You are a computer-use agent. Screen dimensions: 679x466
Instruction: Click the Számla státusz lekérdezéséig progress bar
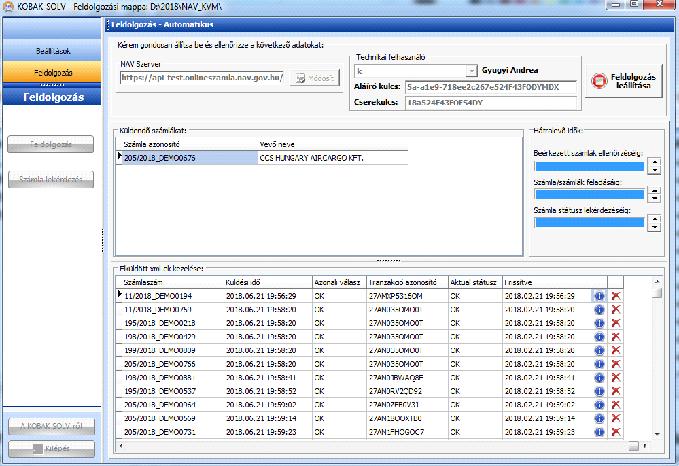589,223
